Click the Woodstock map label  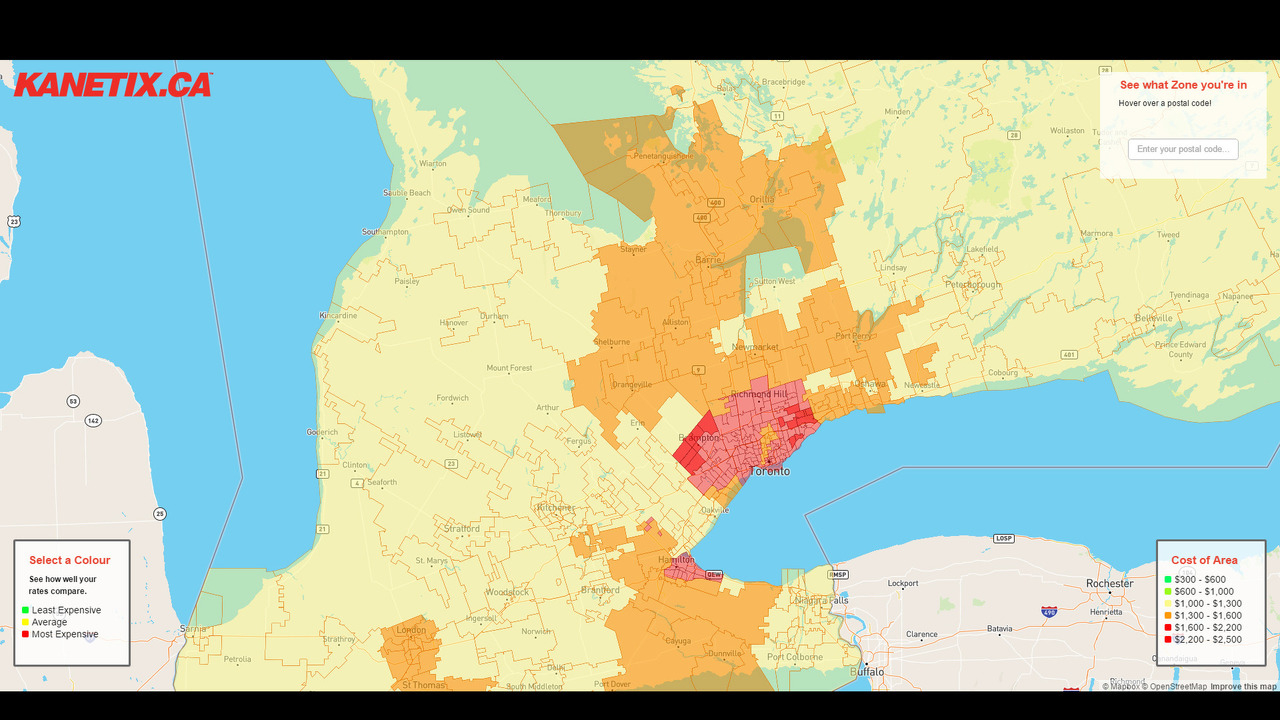(506, 592)
